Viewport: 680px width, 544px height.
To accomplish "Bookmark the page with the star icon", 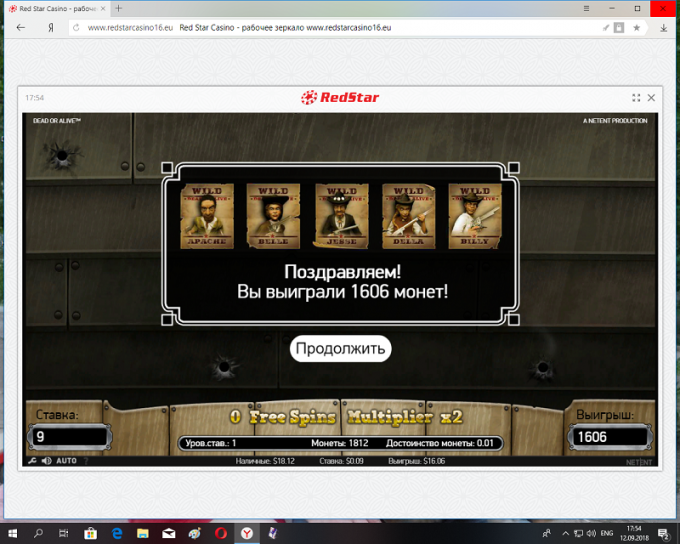I will point(636,28).
